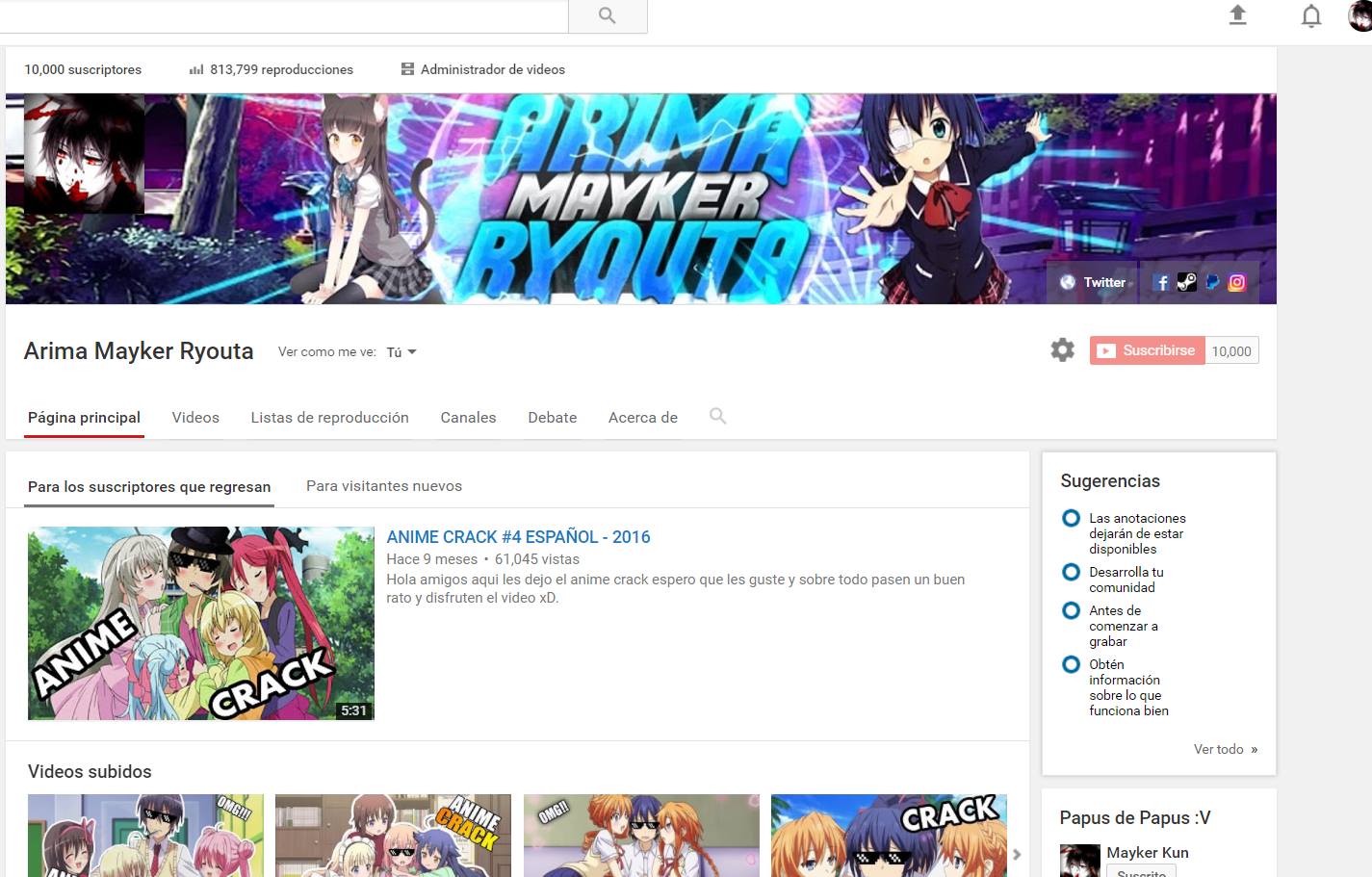1372x877 pixels.
Task: Click the channel profile picture on banner
Action: tap(84, 153)
